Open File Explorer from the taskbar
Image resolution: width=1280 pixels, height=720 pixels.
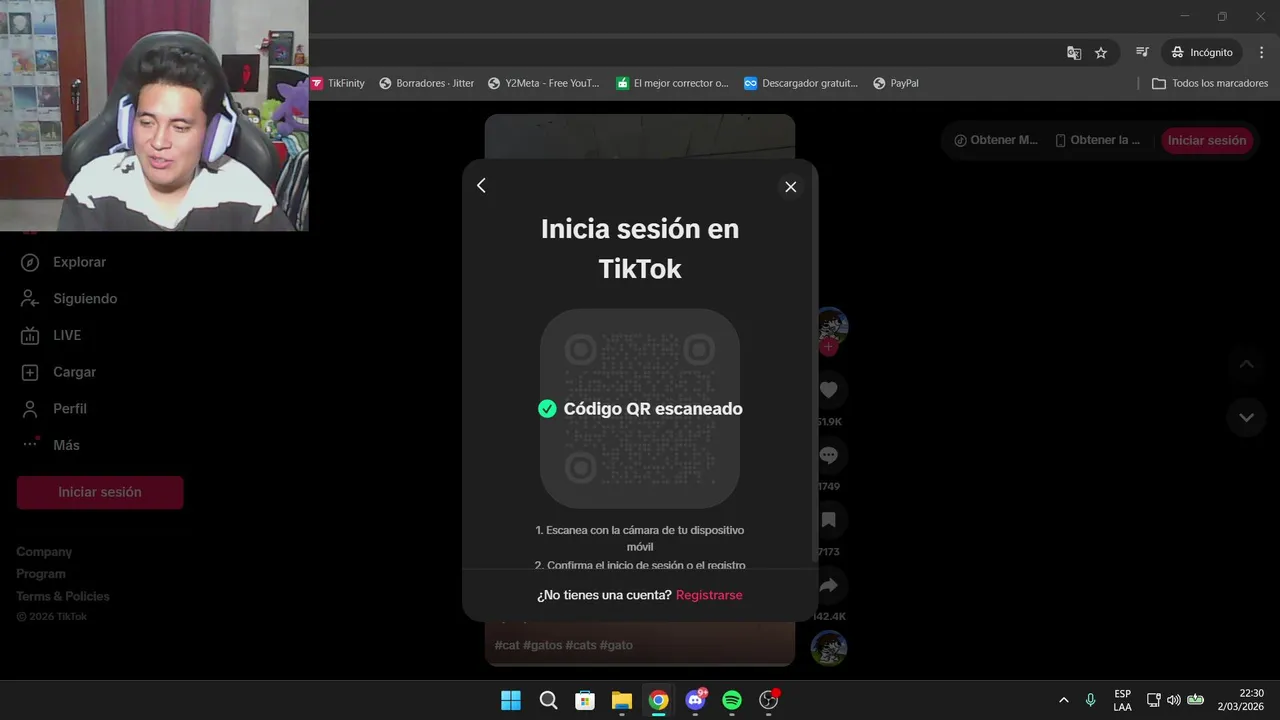[x=622, y=700]
